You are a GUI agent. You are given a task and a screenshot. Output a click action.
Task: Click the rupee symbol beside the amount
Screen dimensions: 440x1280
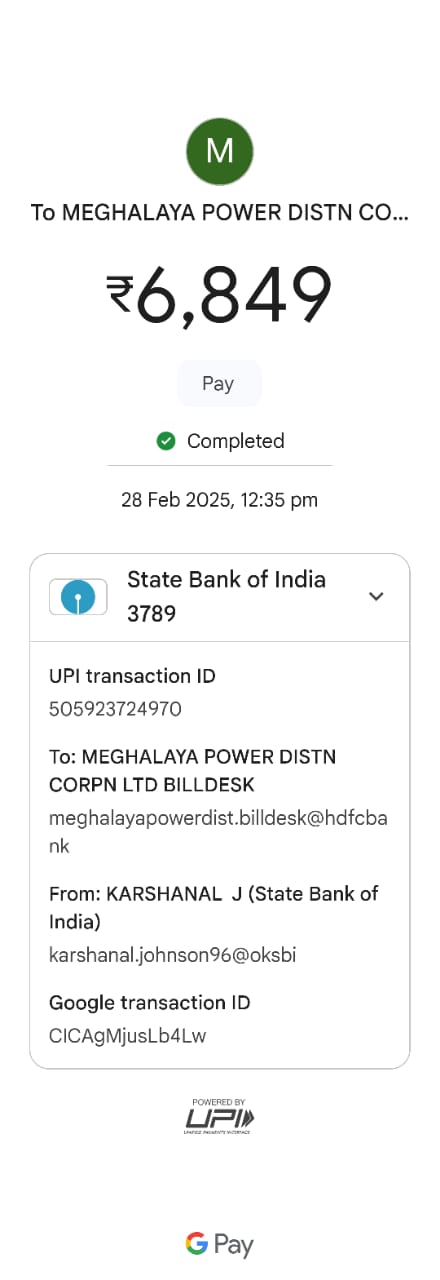[x=120, y=295]
